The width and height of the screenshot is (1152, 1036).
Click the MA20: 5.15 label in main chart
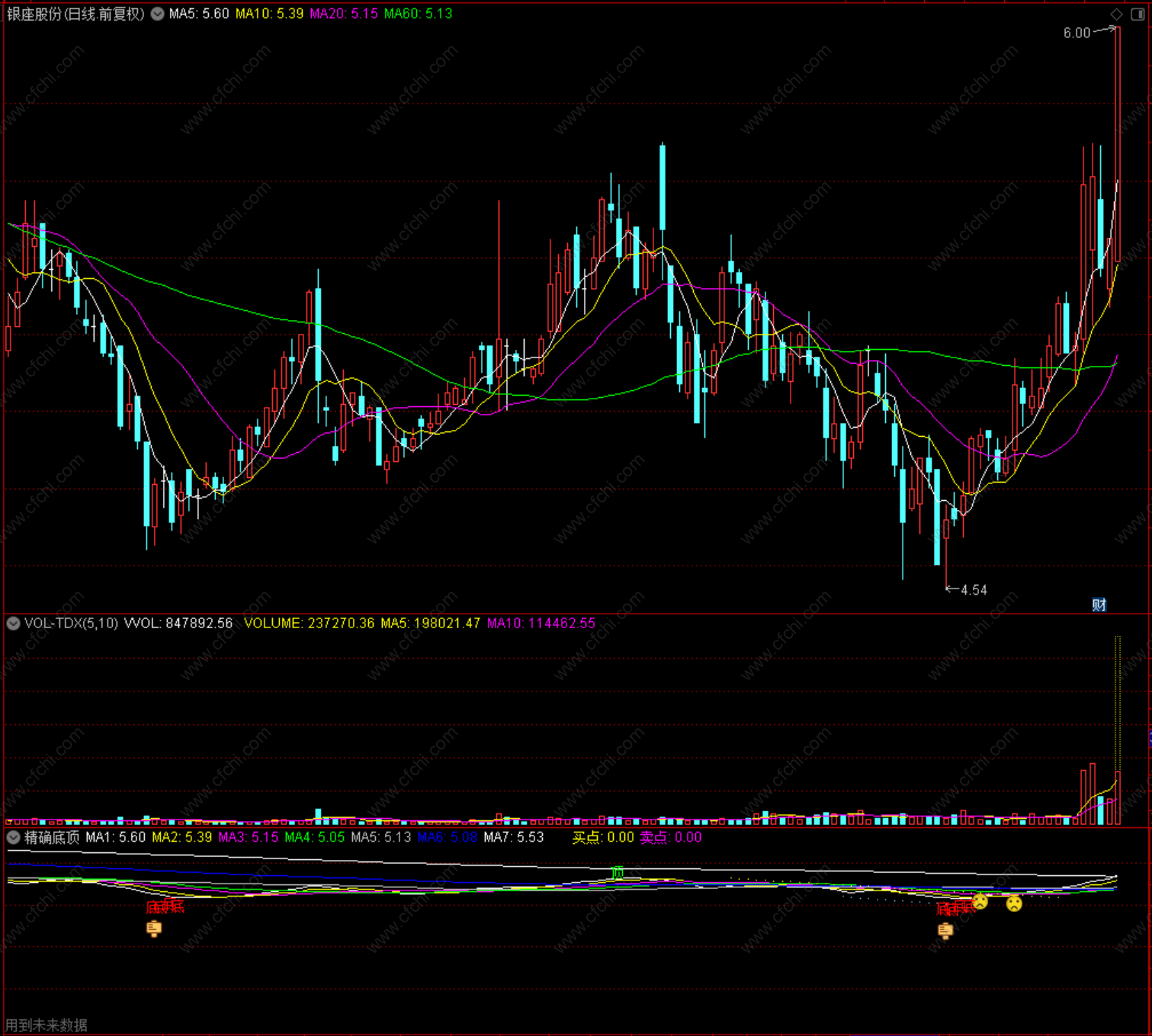(343, 14)
